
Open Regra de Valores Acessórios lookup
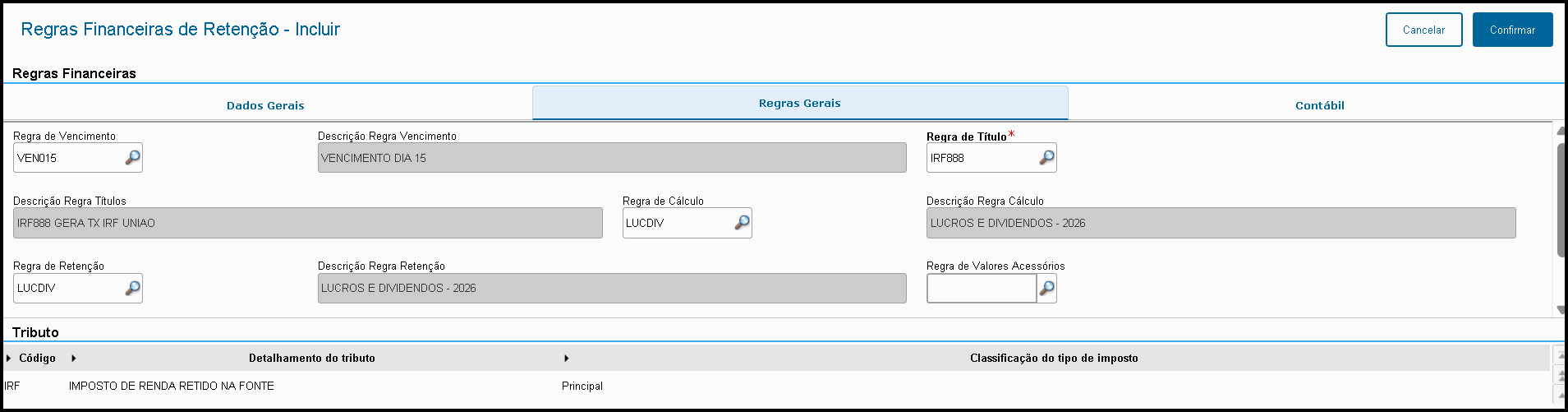[1046, 288]
